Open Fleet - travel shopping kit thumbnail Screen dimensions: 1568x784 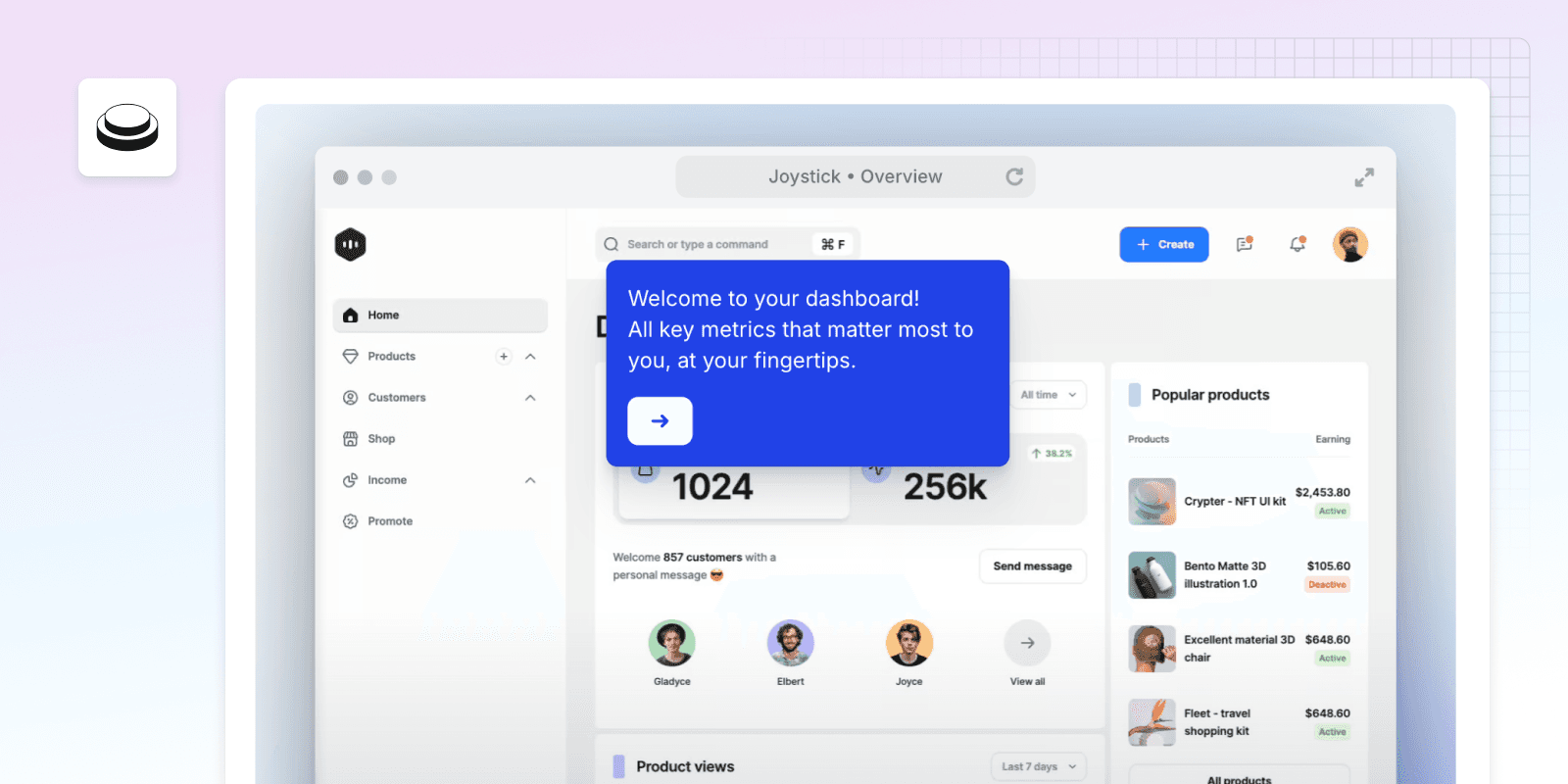1151,722
